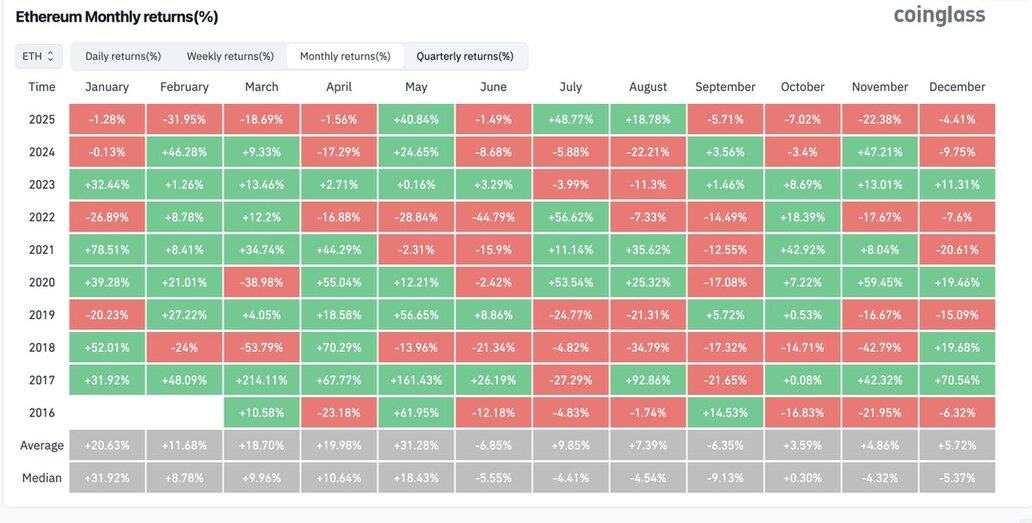Click the November 2020 +59.45% cell

(879, 282)
